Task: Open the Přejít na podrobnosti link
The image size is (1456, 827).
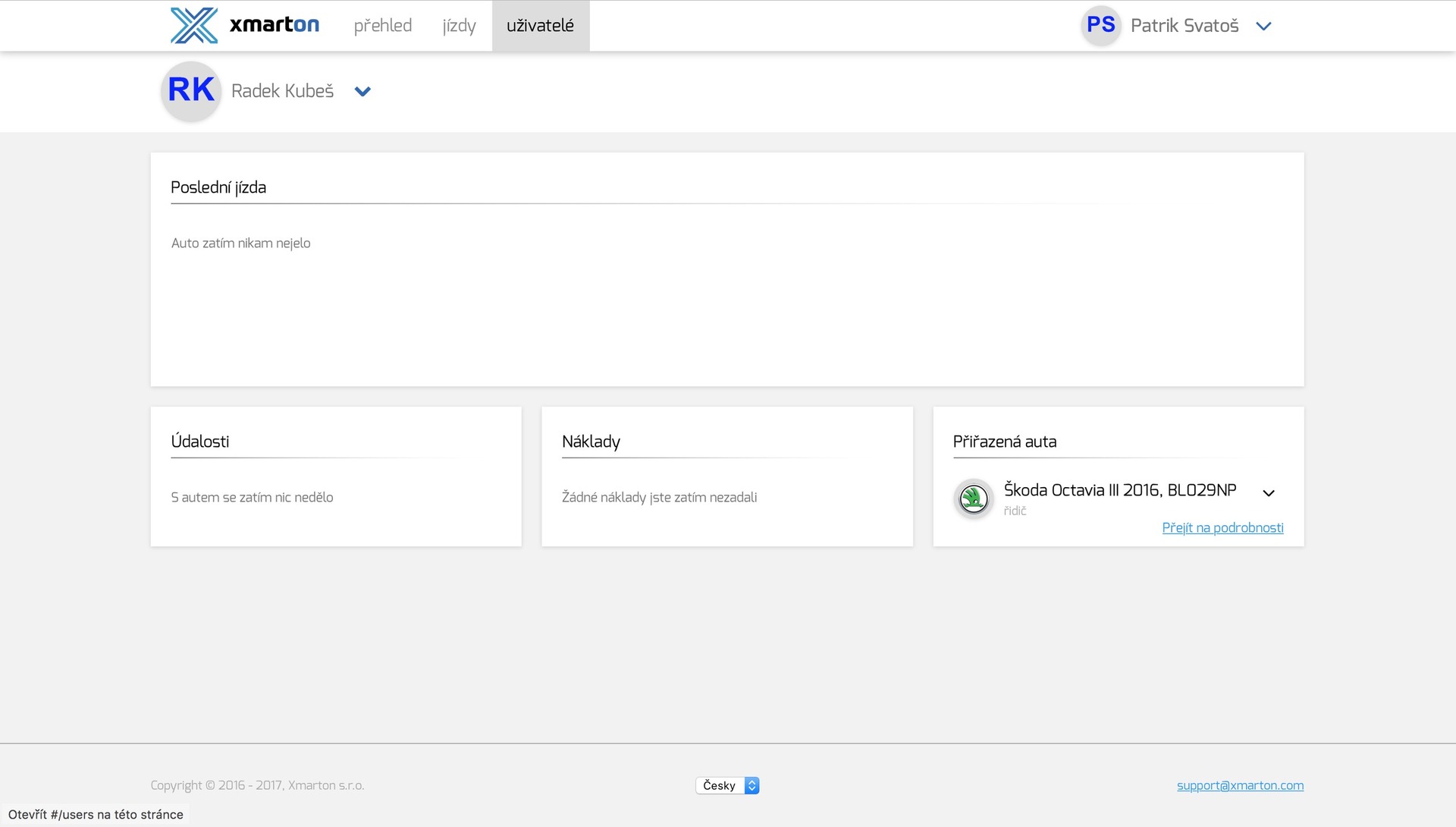Action: (x=1222, y=527)
